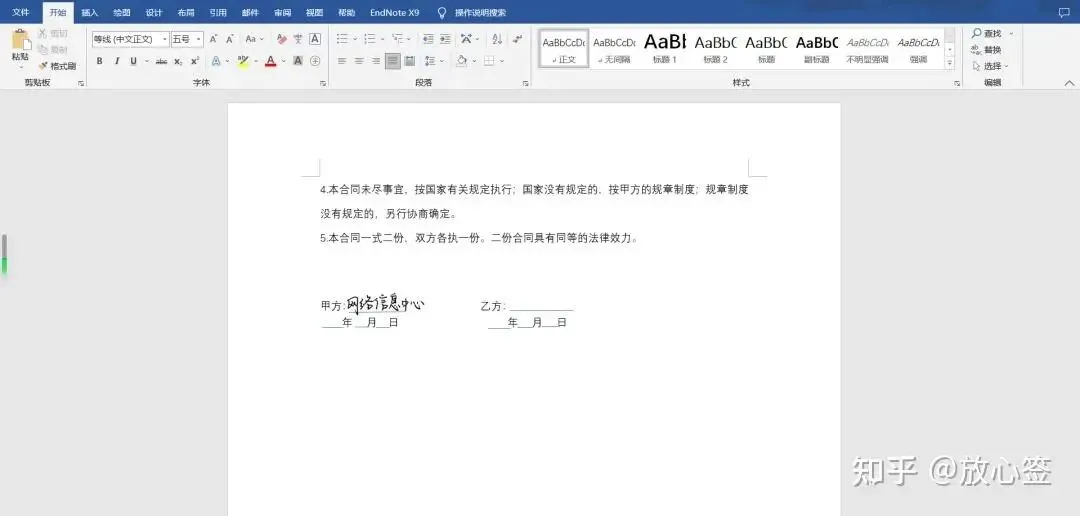The image size is (1080, 516).
Task: Click the Enclosed Character circle icon
Action: click(x=315, y=61)
